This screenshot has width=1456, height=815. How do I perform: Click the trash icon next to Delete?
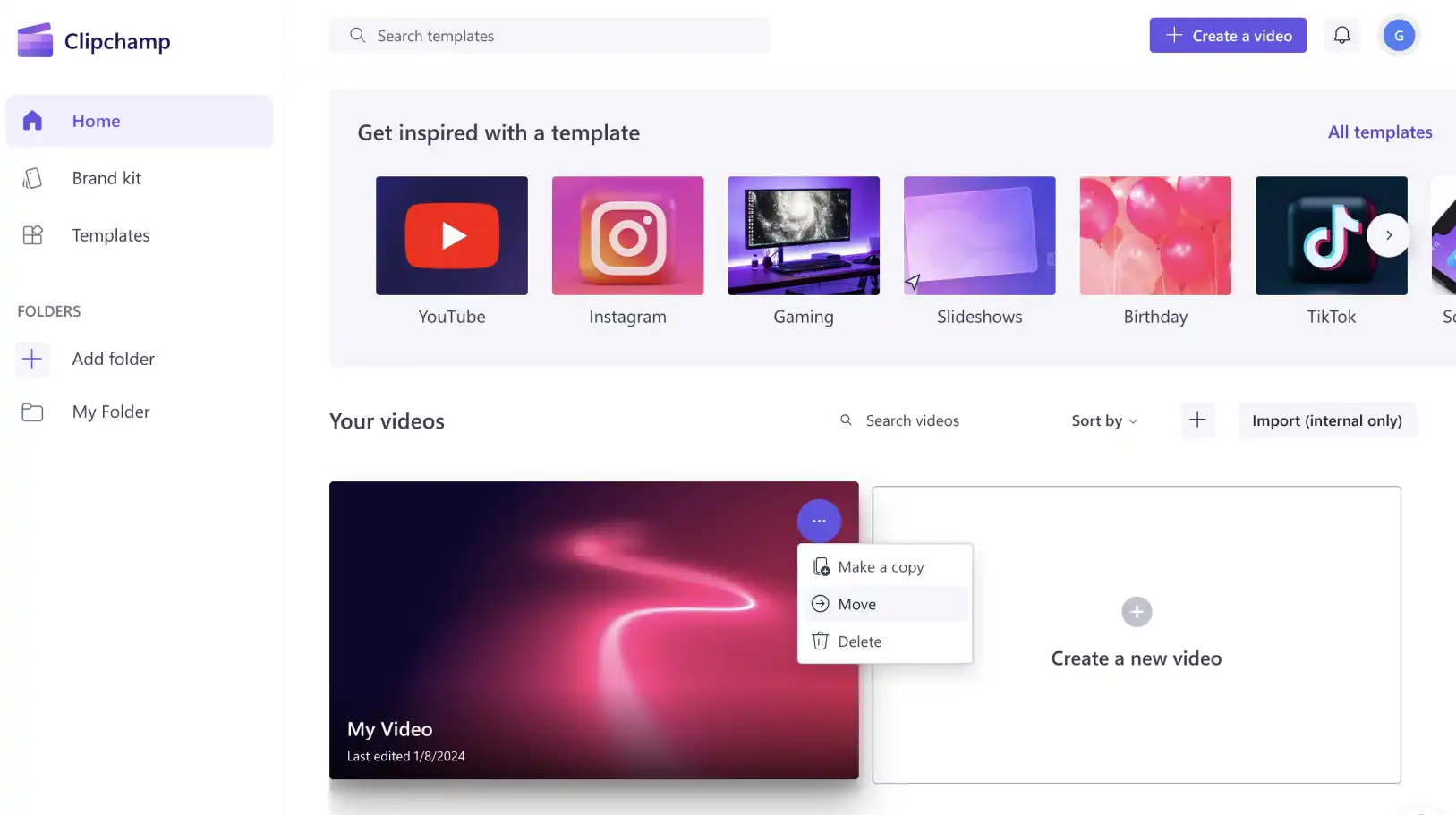point(820,641)
